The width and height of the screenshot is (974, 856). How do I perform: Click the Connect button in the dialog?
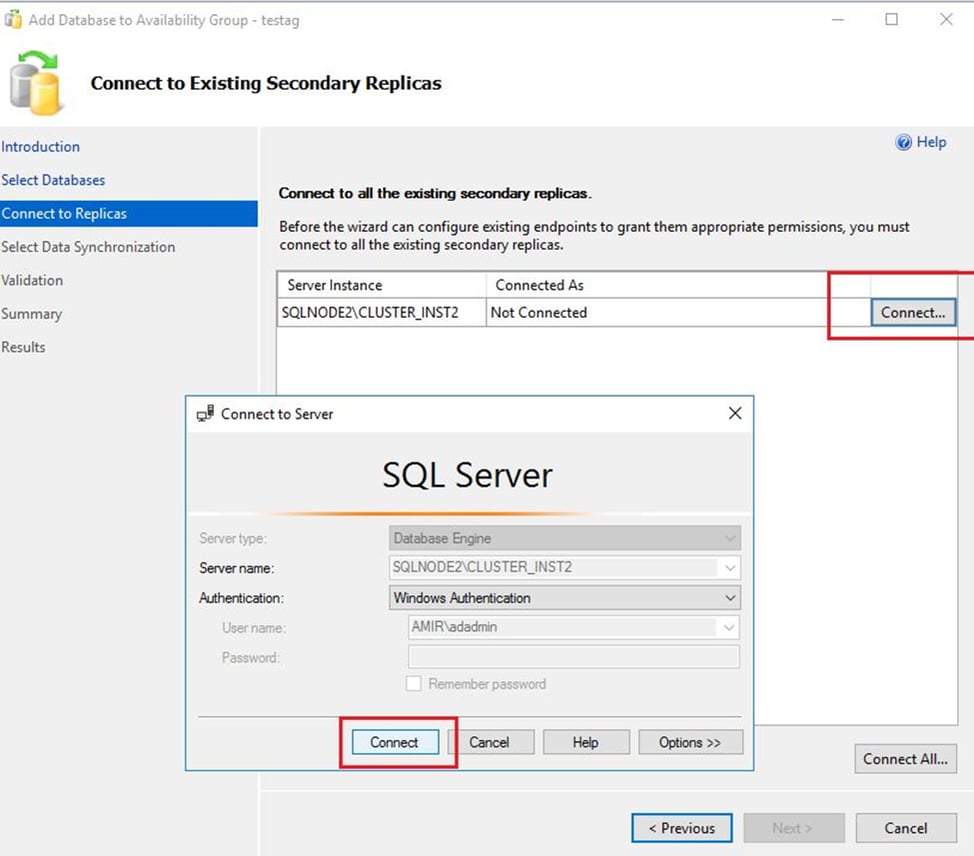pyautogui.click(x=395, y=742)
